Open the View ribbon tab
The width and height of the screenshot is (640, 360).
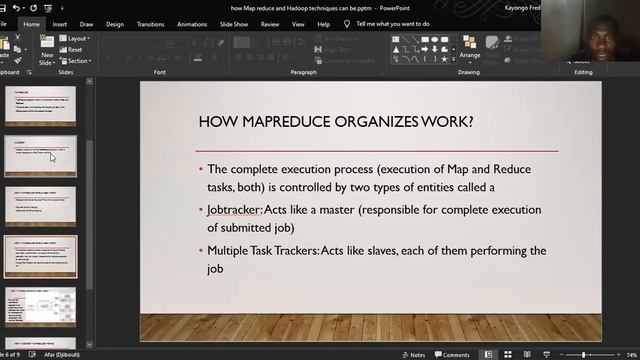[298, 24]
